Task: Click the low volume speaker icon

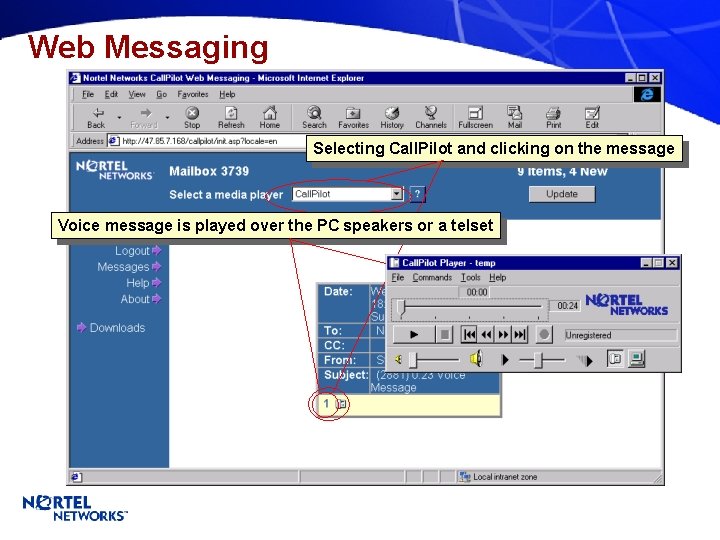Action: click(x=399, y=360)
